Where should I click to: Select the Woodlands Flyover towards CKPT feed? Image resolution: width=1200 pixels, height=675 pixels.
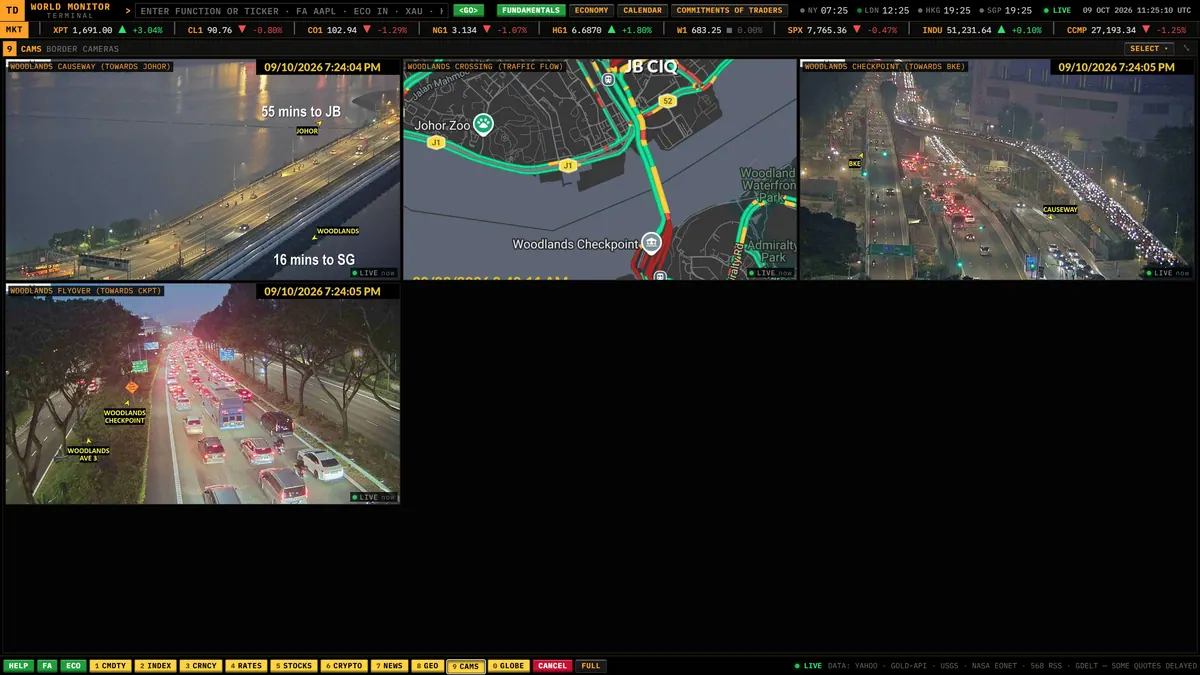(x=203, y=394)
